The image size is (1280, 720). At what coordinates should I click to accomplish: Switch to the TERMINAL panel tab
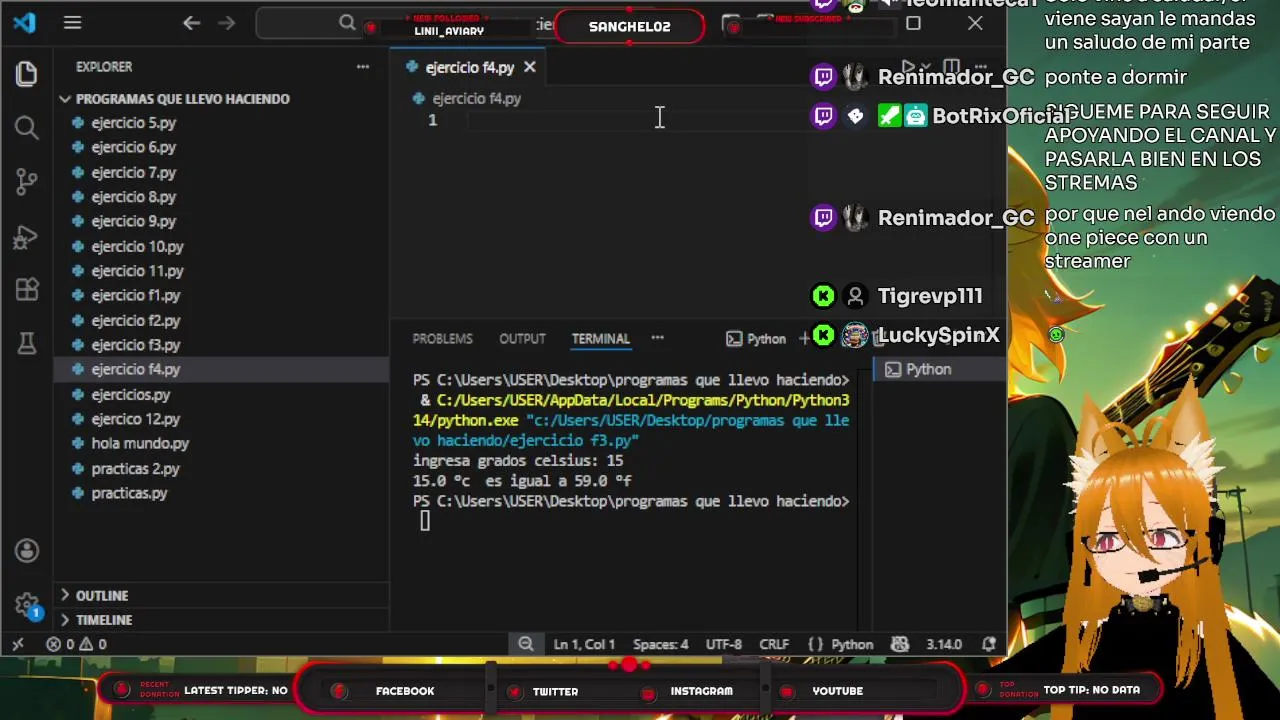click(600, 338)
